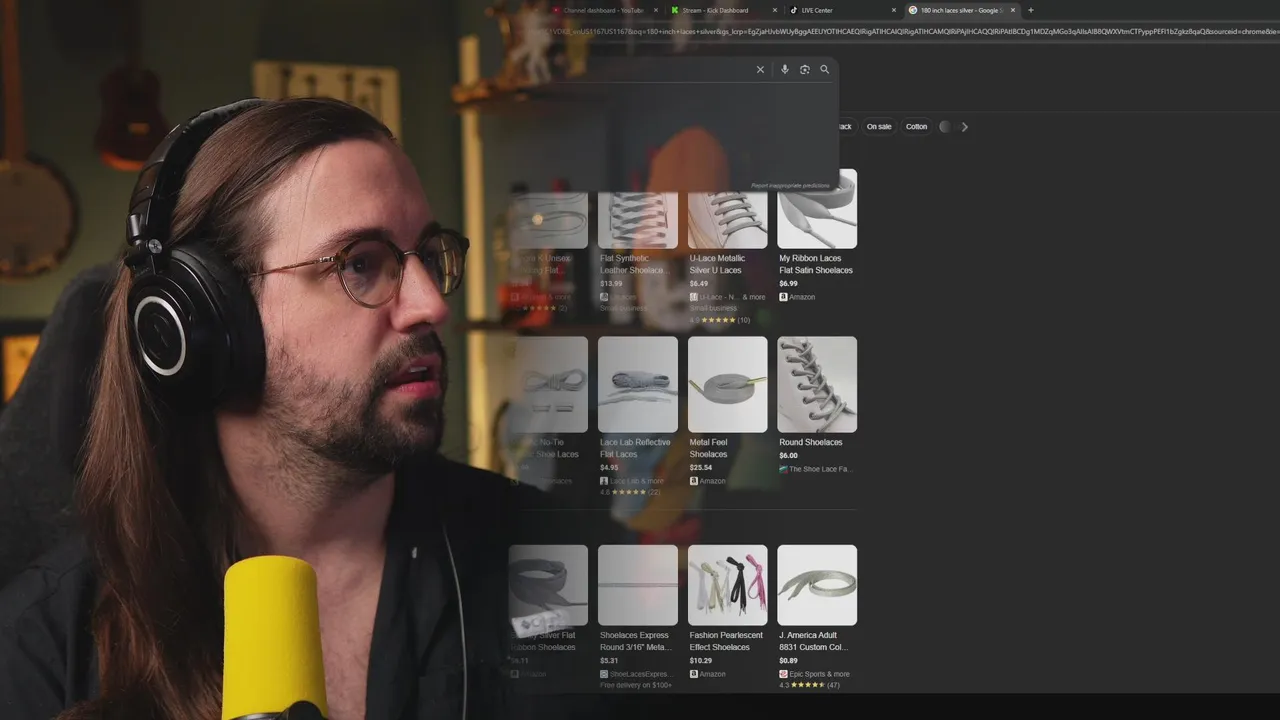
Task: Click the $13.99 price on Flat Synthetic
Action: click(610, 284)
